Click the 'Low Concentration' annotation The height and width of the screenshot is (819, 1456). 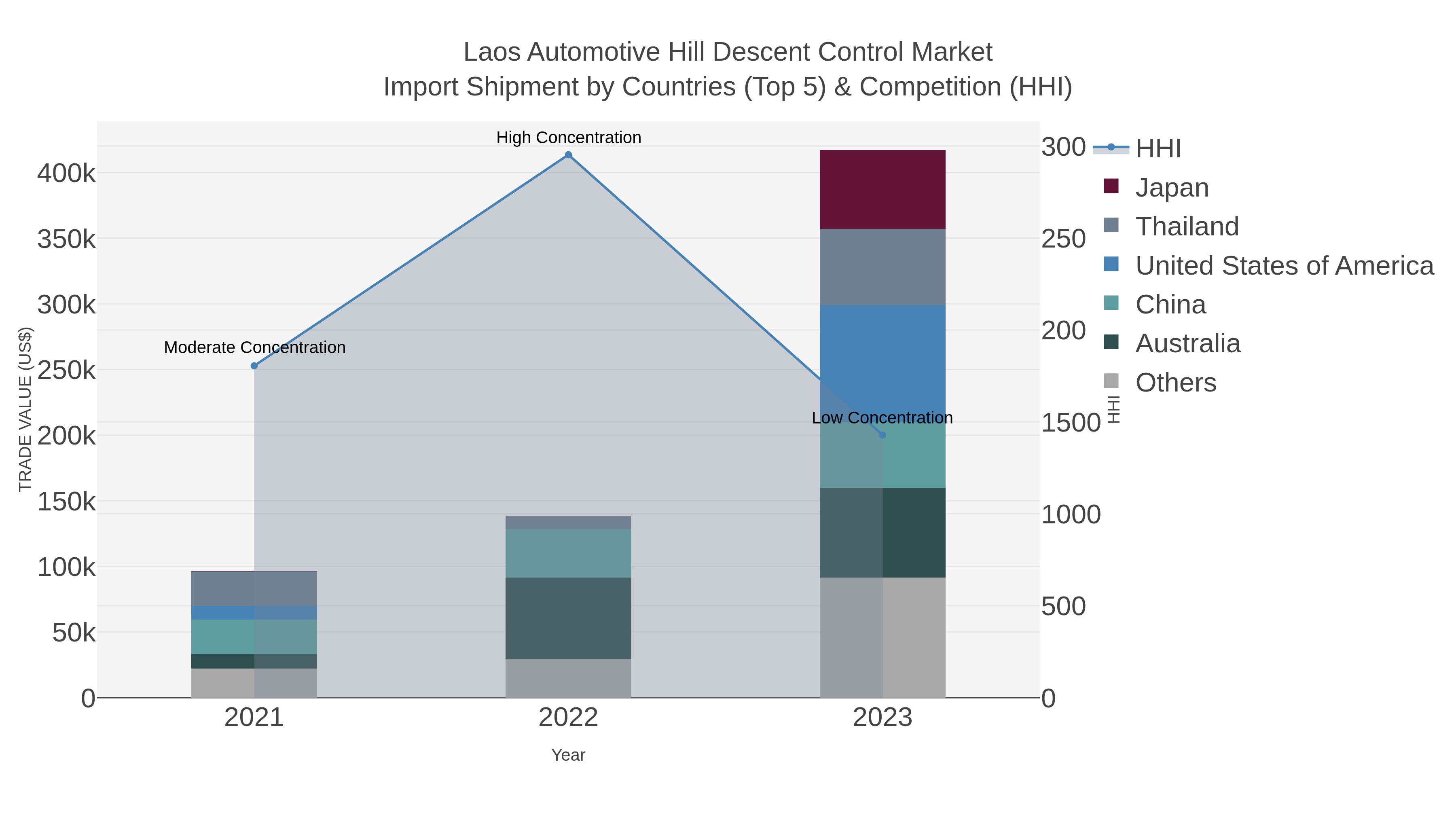tap(882, 418)
